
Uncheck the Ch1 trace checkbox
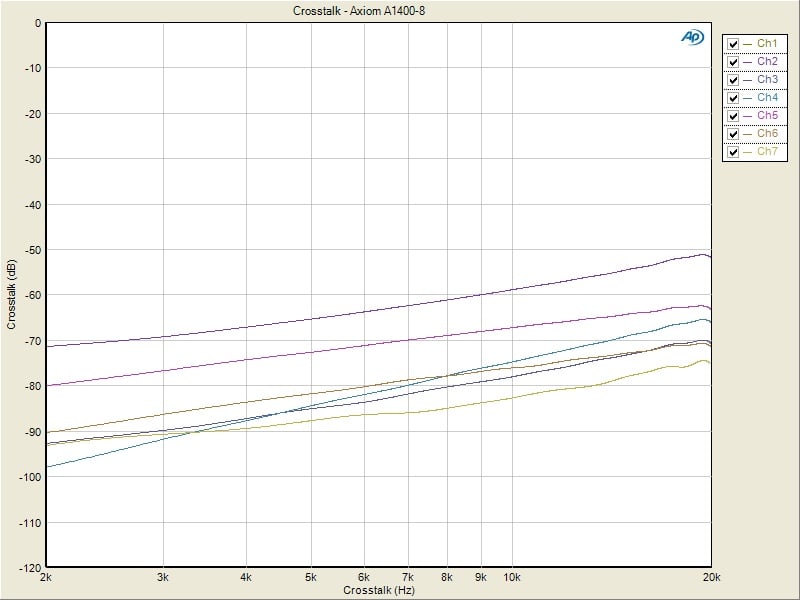pyautogui.click(x=734, y=44)
